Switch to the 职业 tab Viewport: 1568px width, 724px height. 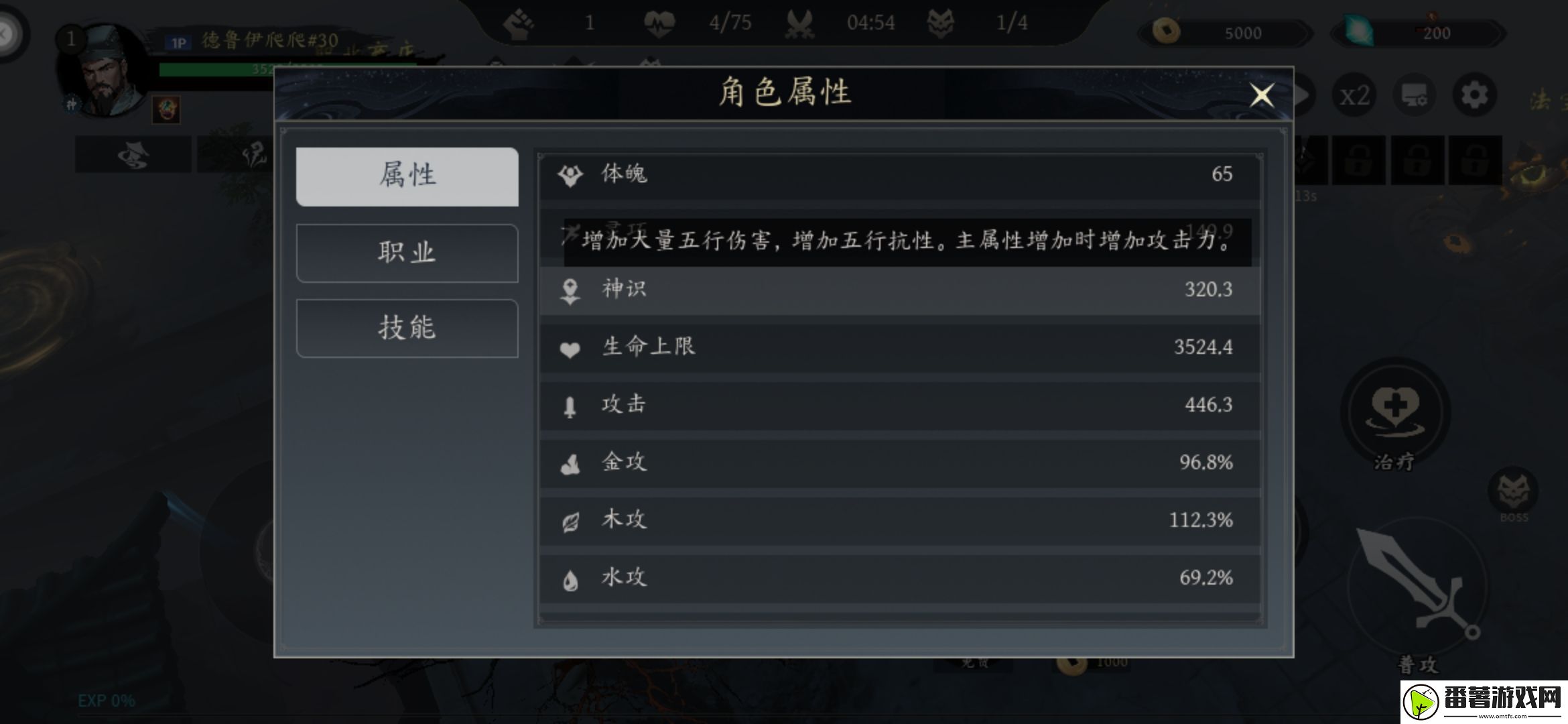406,253
